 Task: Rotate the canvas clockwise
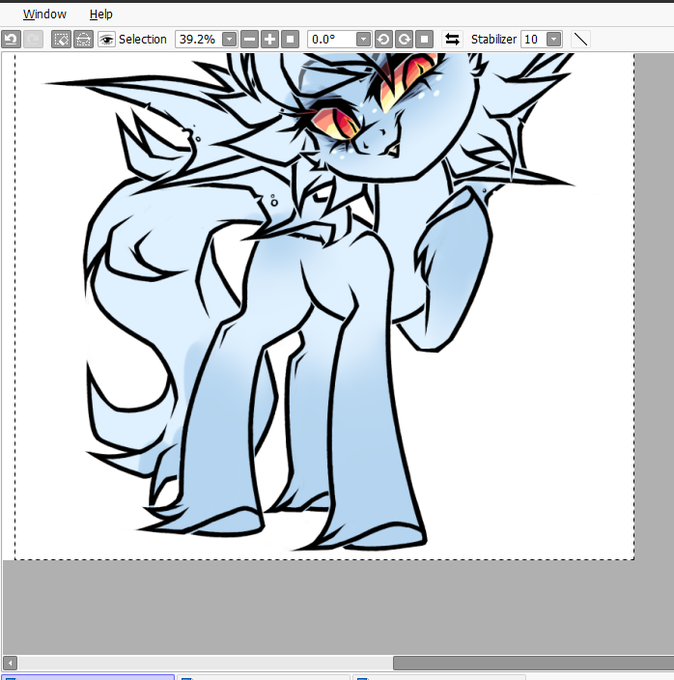click(404, 39)
